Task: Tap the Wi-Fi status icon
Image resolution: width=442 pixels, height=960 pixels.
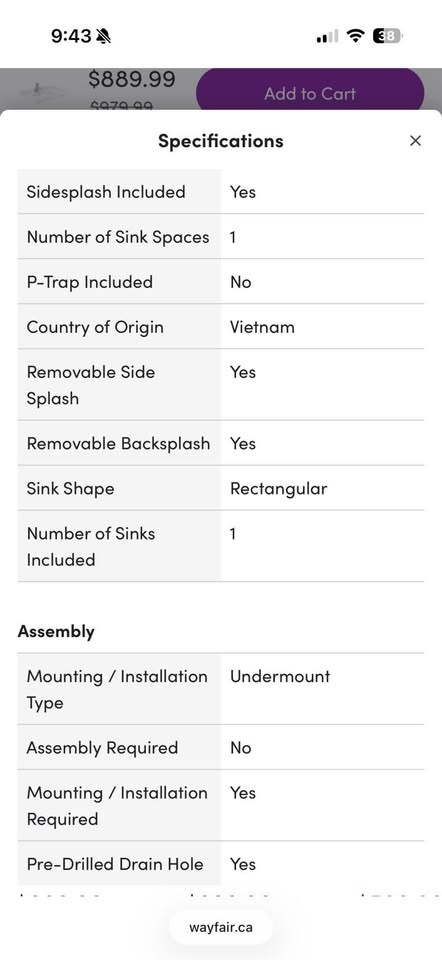Action: click(355, 36)
